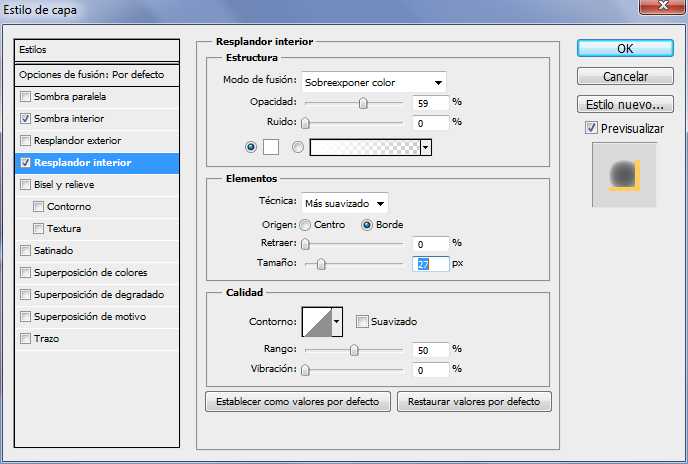Choose Borde as glow origin
Image resolution: width=688 pixels, height=464 pixels.
pos(367,225)
